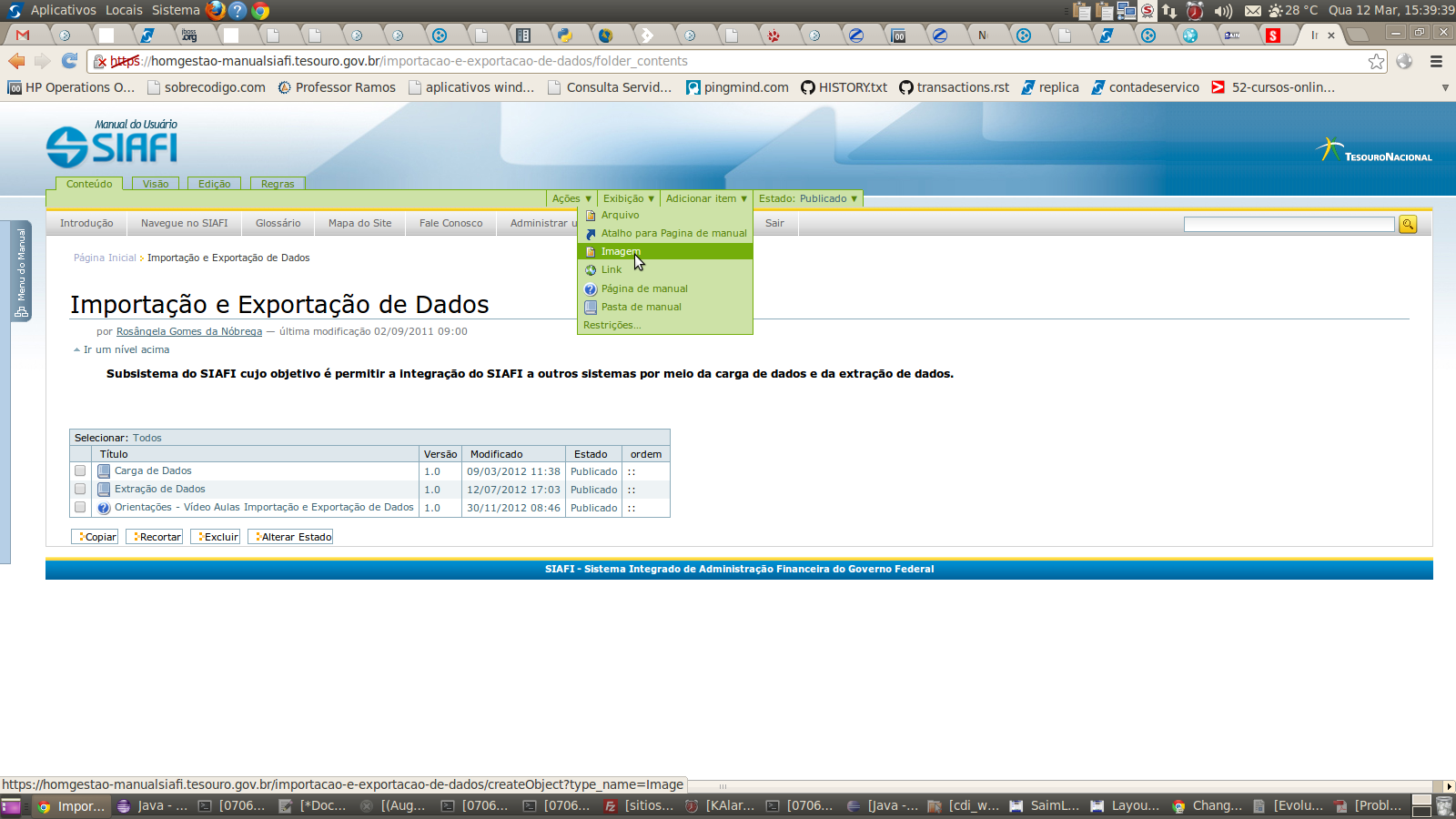The height and width of the screenshot is (819, 1456).
Task: Click the browser reload icon
Action: (x=69, y=61)
